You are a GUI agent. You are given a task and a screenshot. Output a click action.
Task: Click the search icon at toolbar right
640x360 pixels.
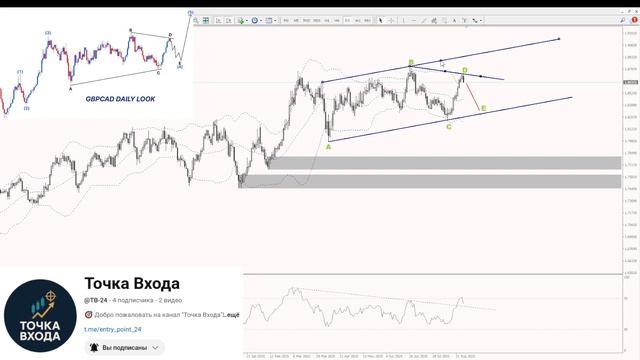[x=623, y=20]
